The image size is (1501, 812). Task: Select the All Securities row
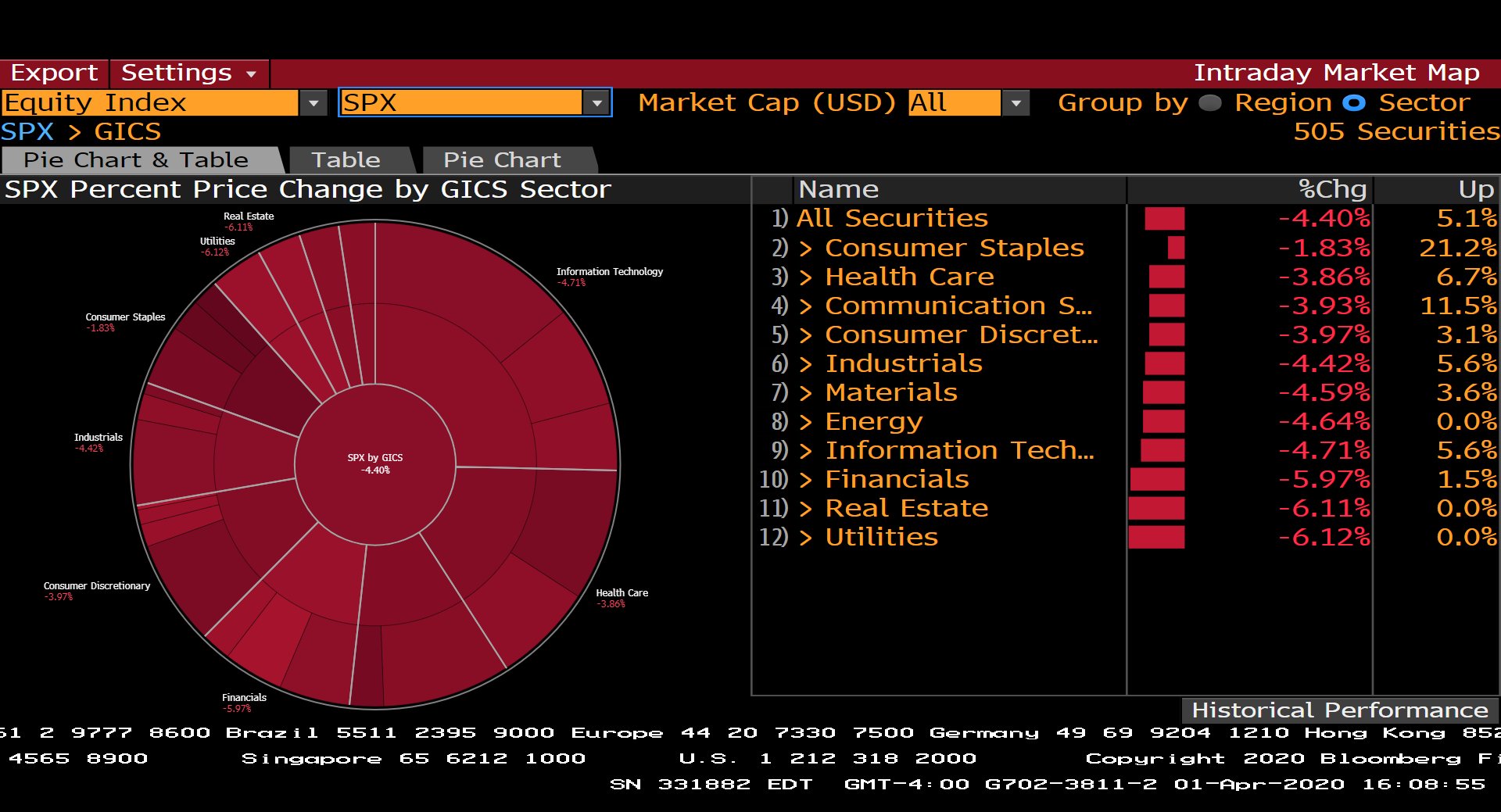(x=891, y=218)
